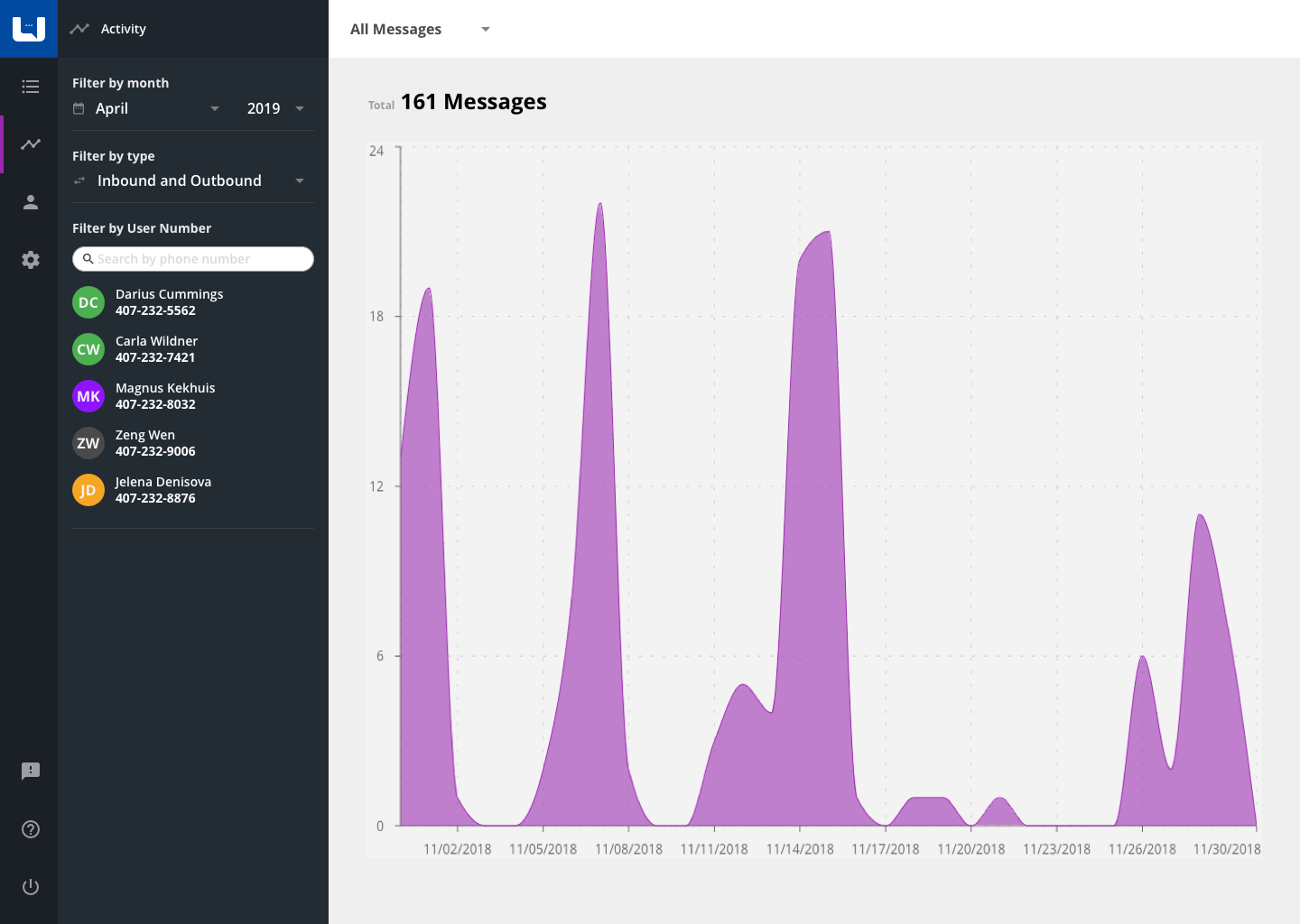This screenshot has height=924, width=1300.
Task: Click phone number 407-232-8876
Action: click(x=155, y=498)
